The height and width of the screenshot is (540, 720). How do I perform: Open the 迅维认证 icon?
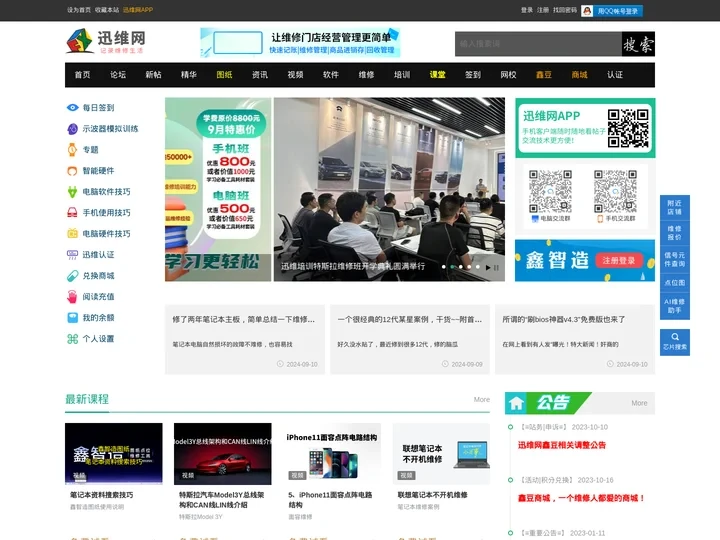click(73, 254)
